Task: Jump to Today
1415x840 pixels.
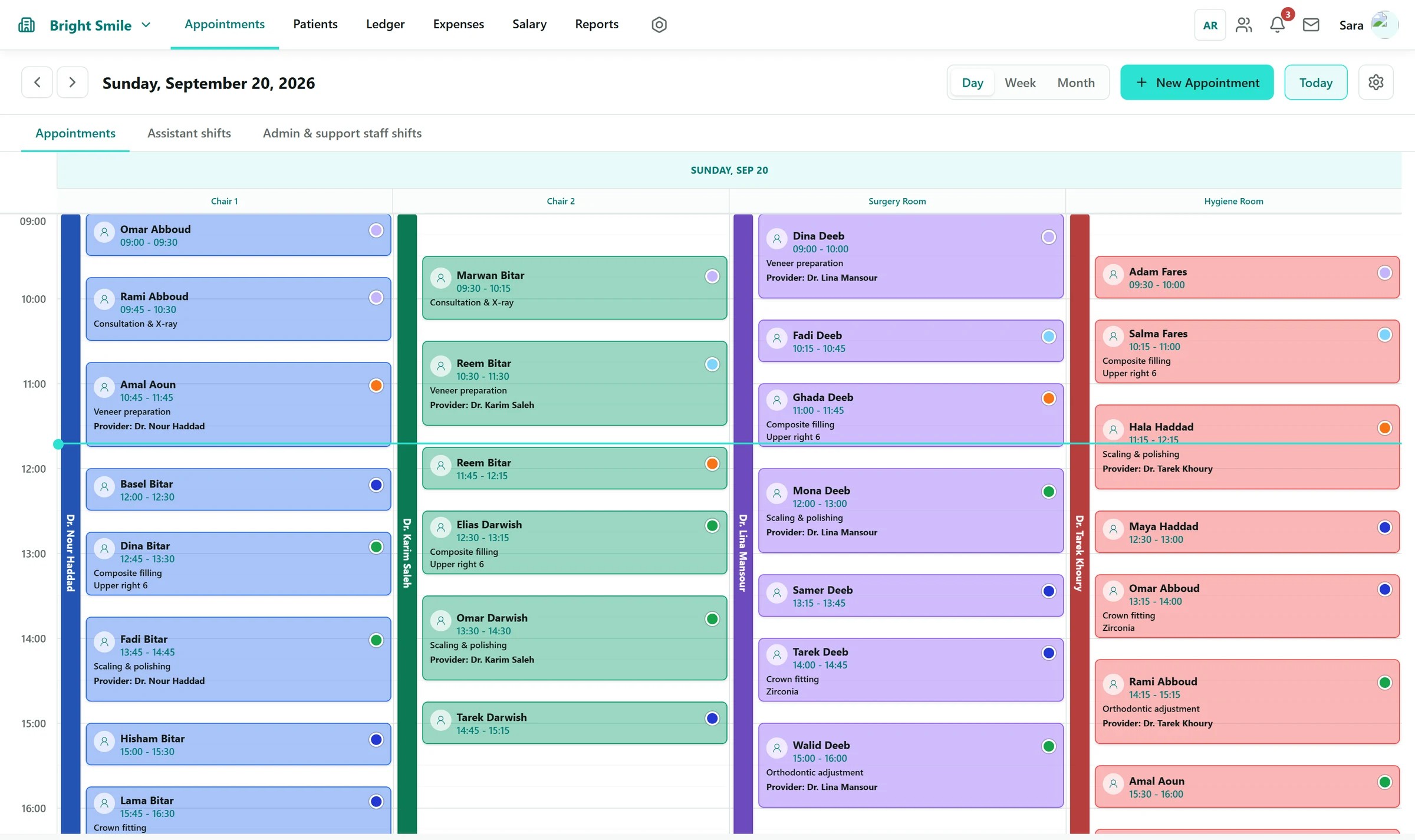Action: (1316, 83)
